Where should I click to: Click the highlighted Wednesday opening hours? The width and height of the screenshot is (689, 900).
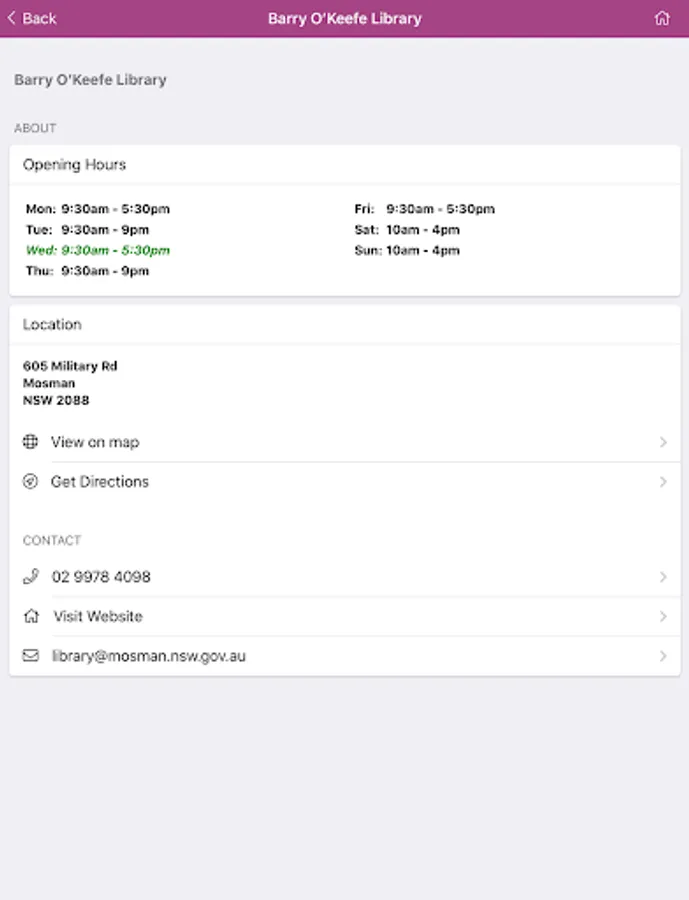pyautogui.click(x=98, y=250)
